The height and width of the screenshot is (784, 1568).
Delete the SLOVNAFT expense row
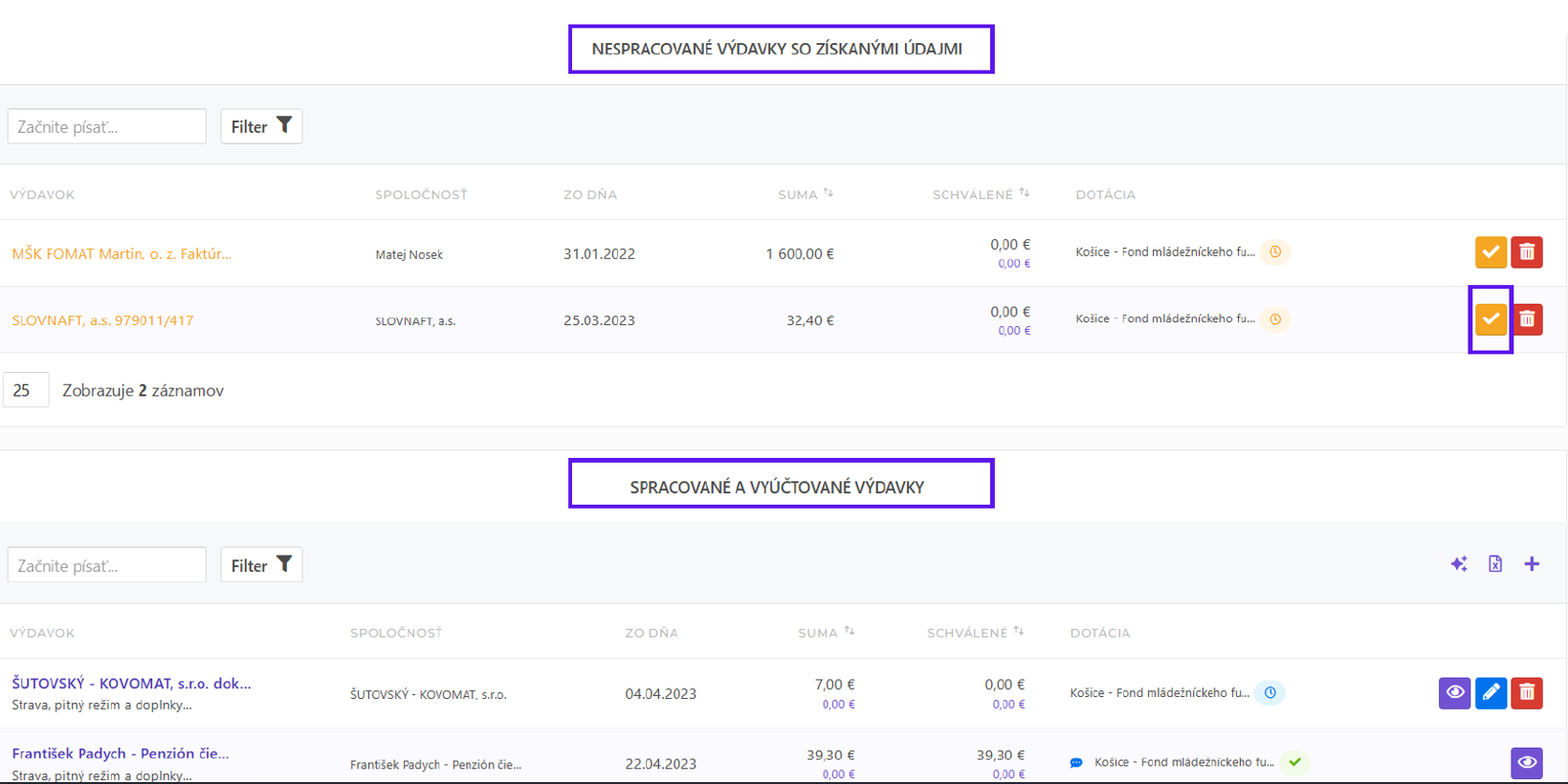(1527, 319)
